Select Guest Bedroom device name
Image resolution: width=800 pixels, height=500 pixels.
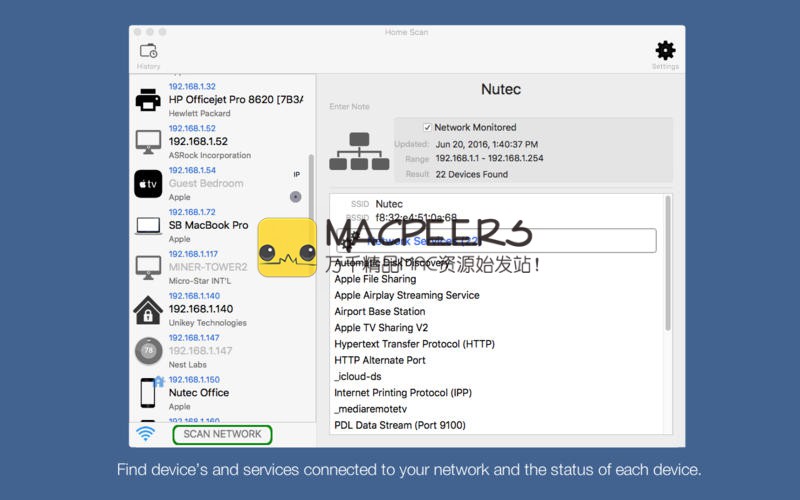206,184
